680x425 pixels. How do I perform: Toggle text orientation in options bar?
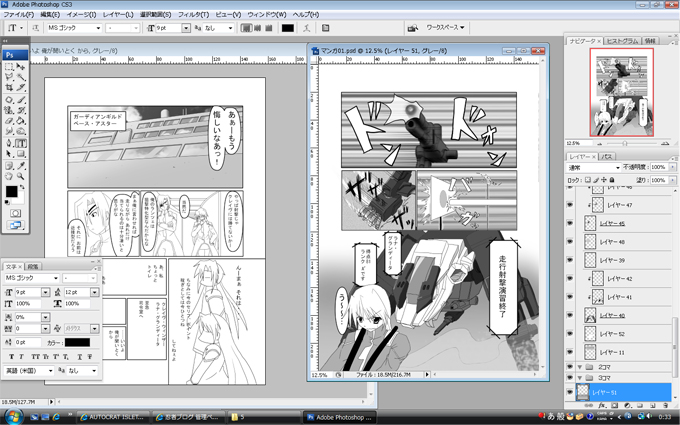coord(36,28)
